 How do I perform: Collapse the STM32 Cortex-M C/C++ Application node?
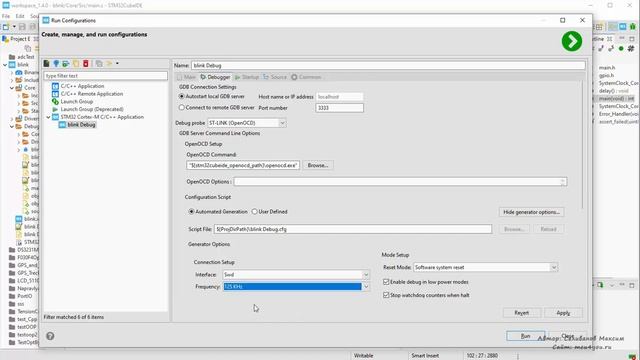[48, 117]
